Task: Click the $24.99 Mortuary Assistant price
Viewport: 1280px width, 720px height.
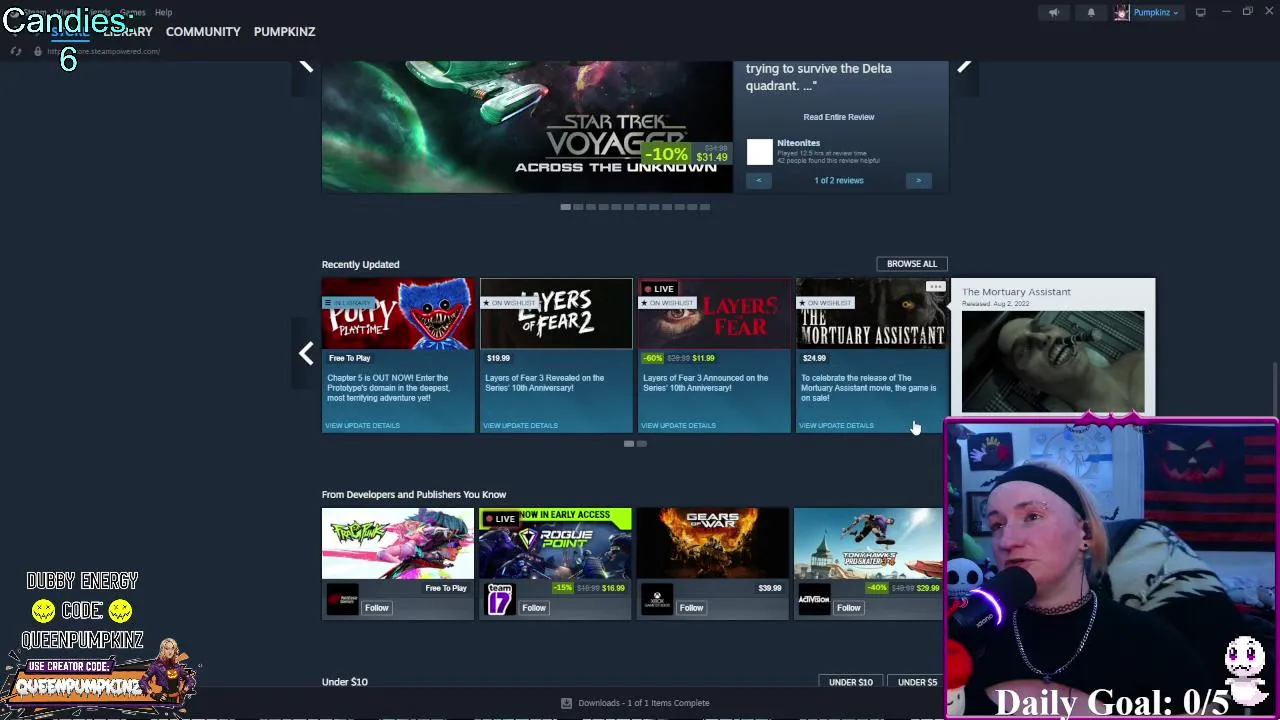Action: pyautogui.click(x=814, y=358)
